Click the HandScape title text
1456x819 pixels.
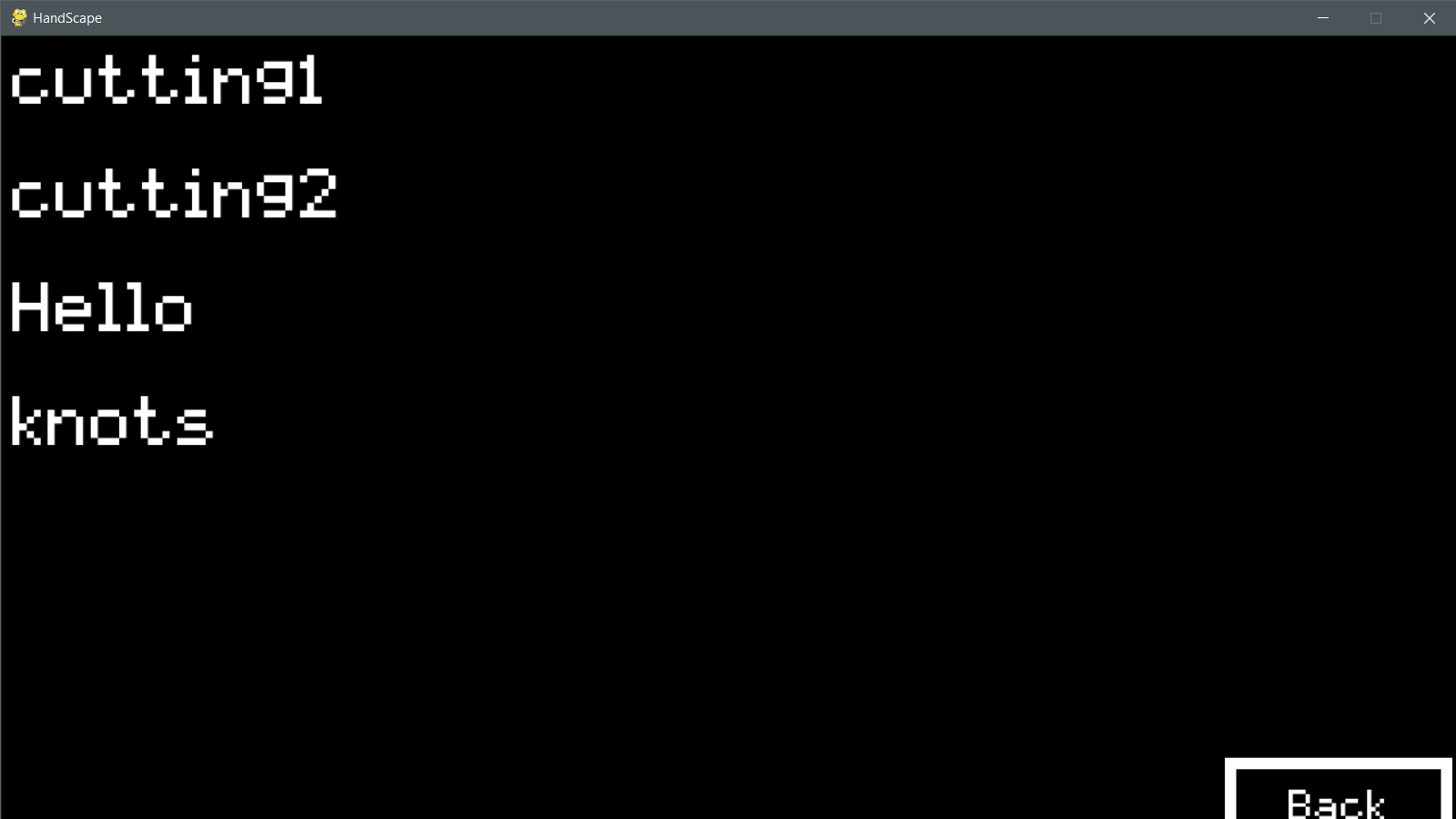[x=67, y=18]
